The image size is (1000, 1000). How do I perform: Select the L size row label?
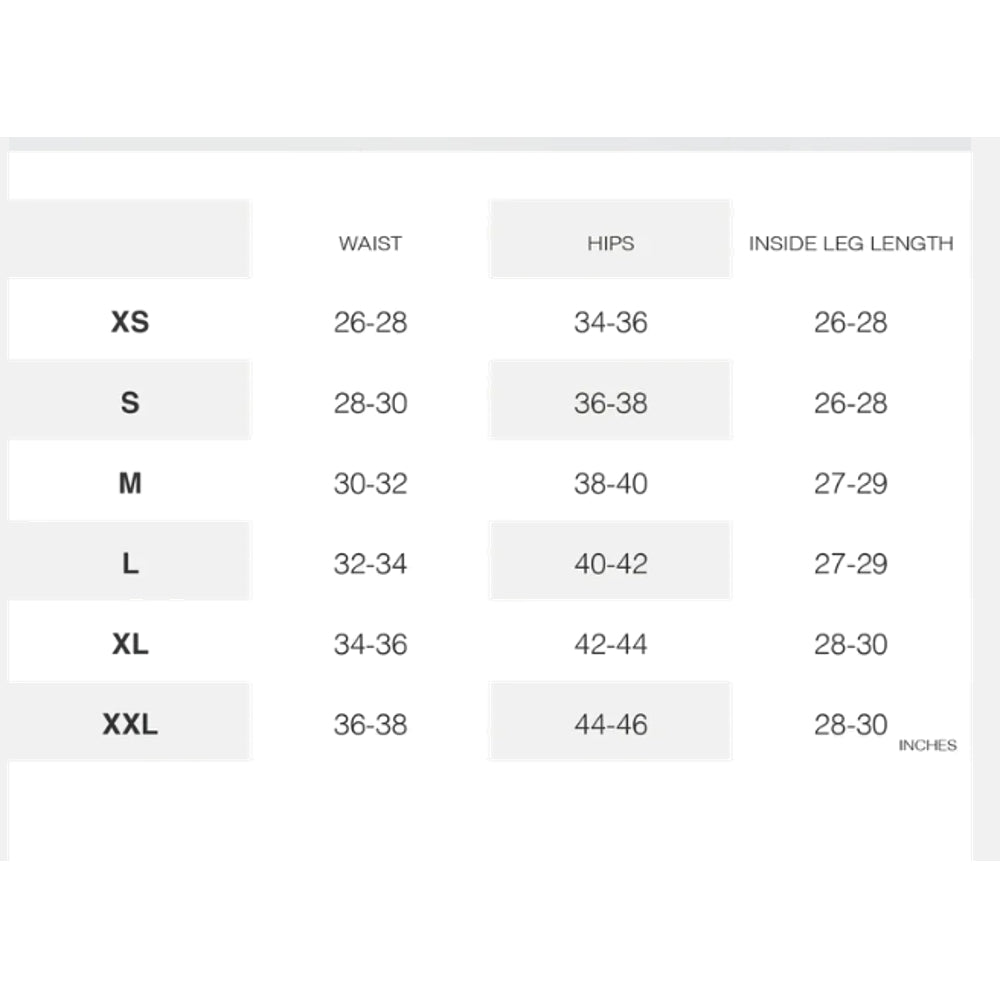130,564
